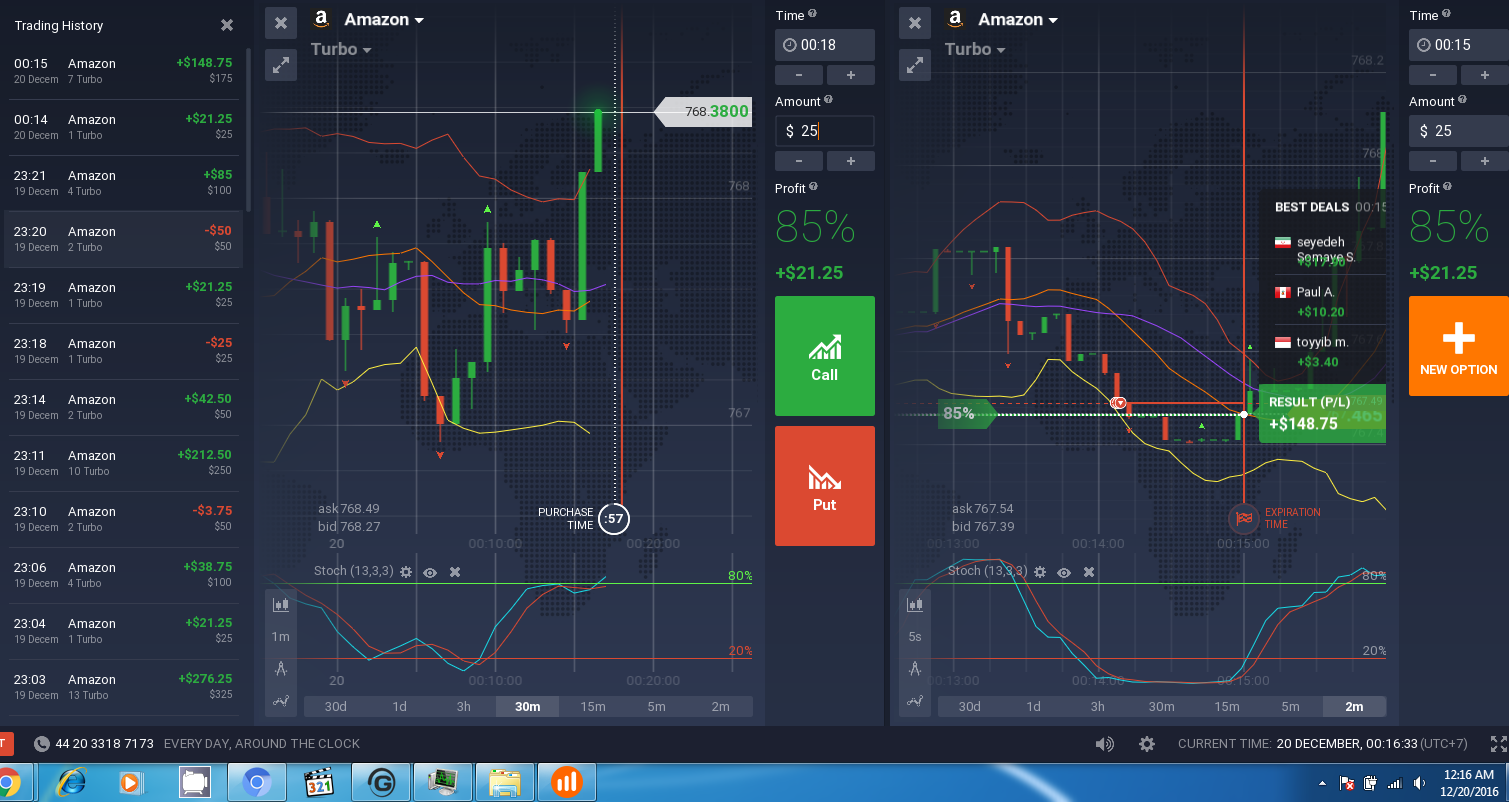Open the 1m candle interval selector
The image size is (1509, 802).
281,637
